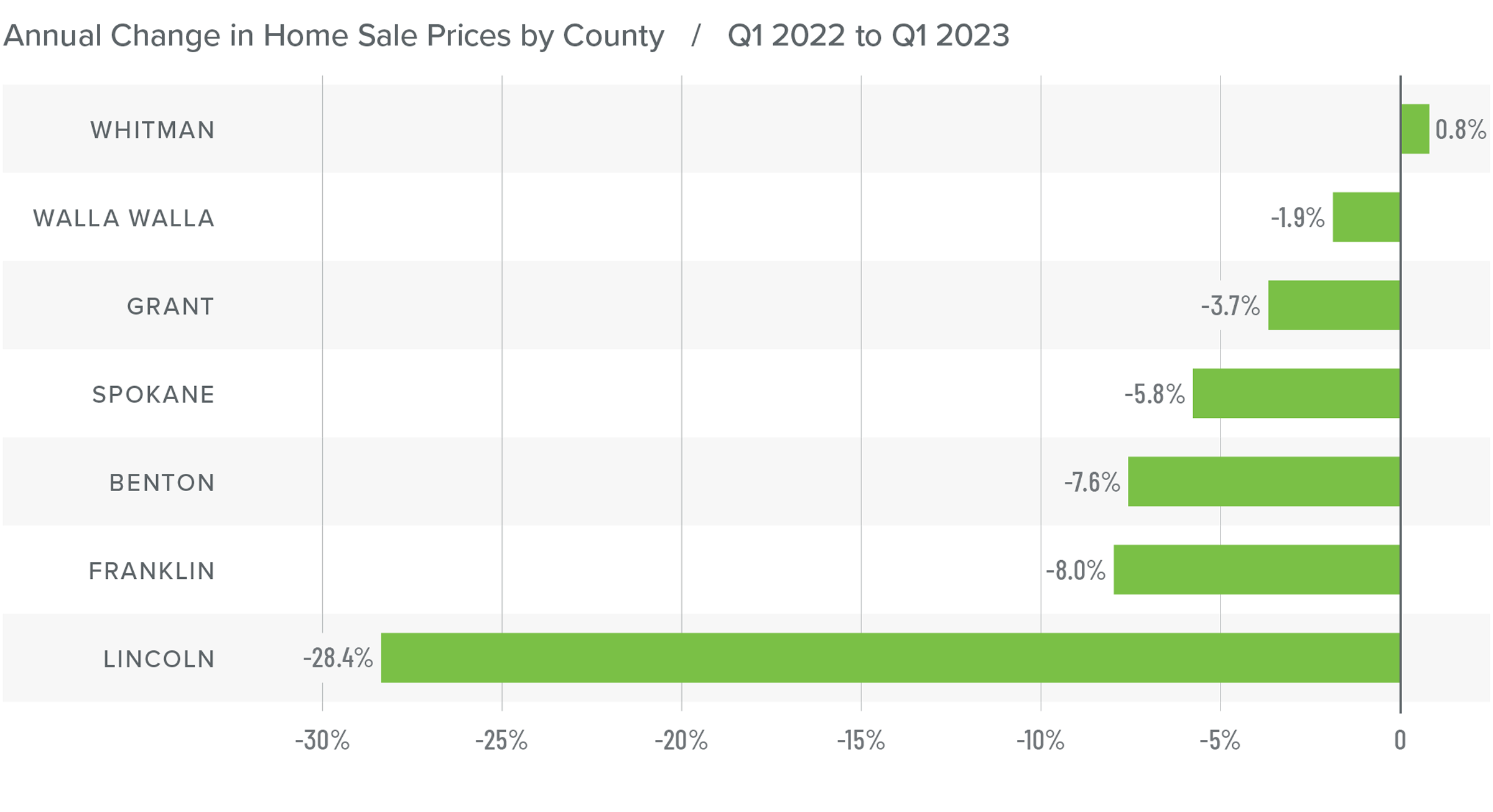Screen dimensions: 1493x812
Task: Click the Grant county green bar
Action: [1334, 305]
